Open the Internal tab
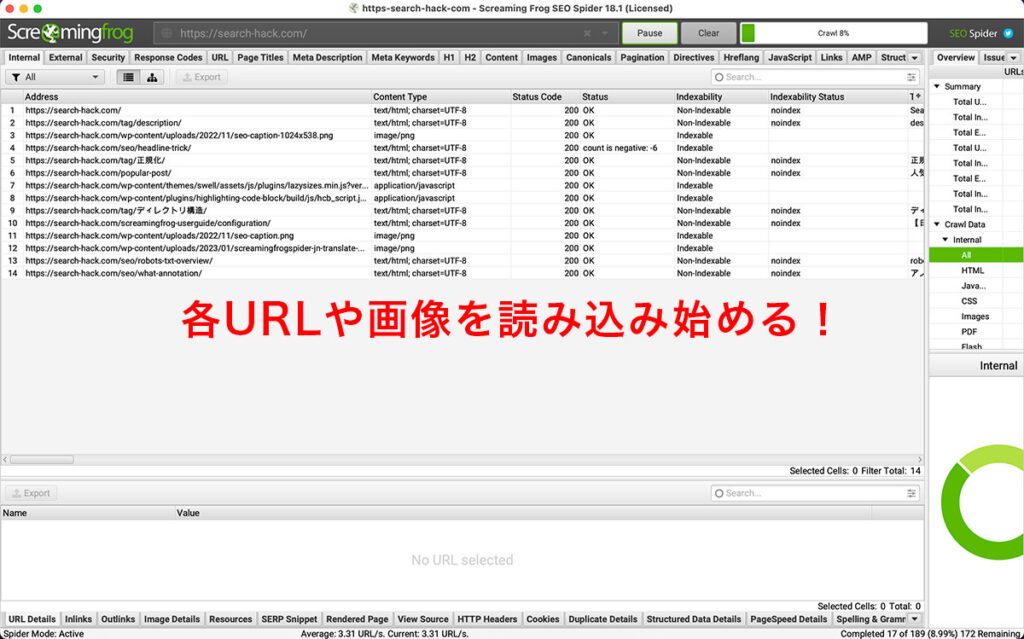The height and width of the screenshot is (639, 1024). 24,57
